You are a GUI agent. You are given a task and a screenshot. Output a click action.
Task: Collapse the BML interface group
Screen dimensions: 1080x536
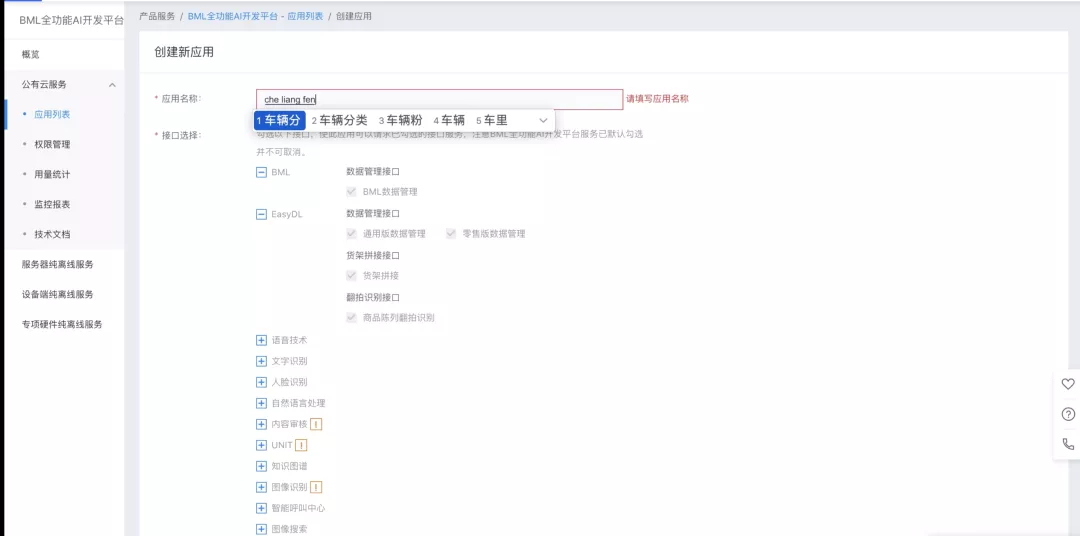[261, 172]
